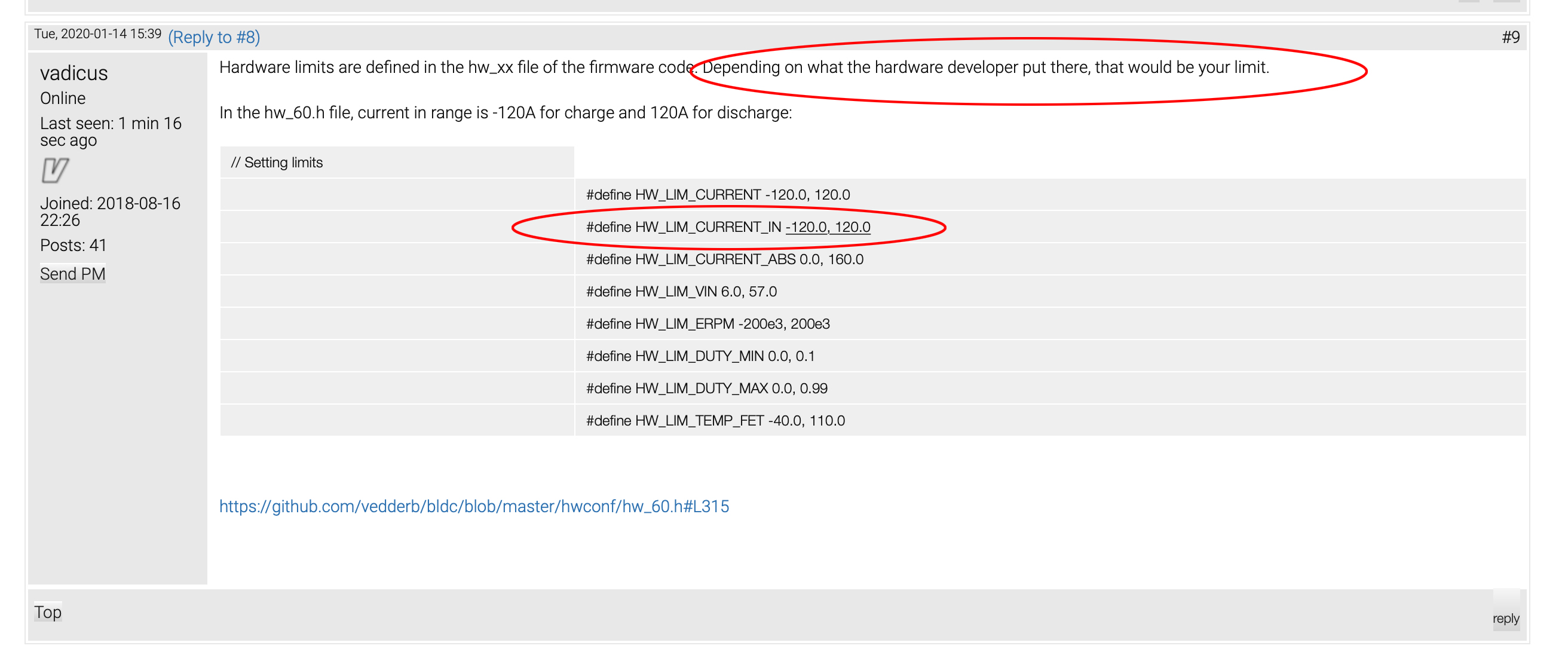Click the // Setting limits cell

[x=277, y=163]
